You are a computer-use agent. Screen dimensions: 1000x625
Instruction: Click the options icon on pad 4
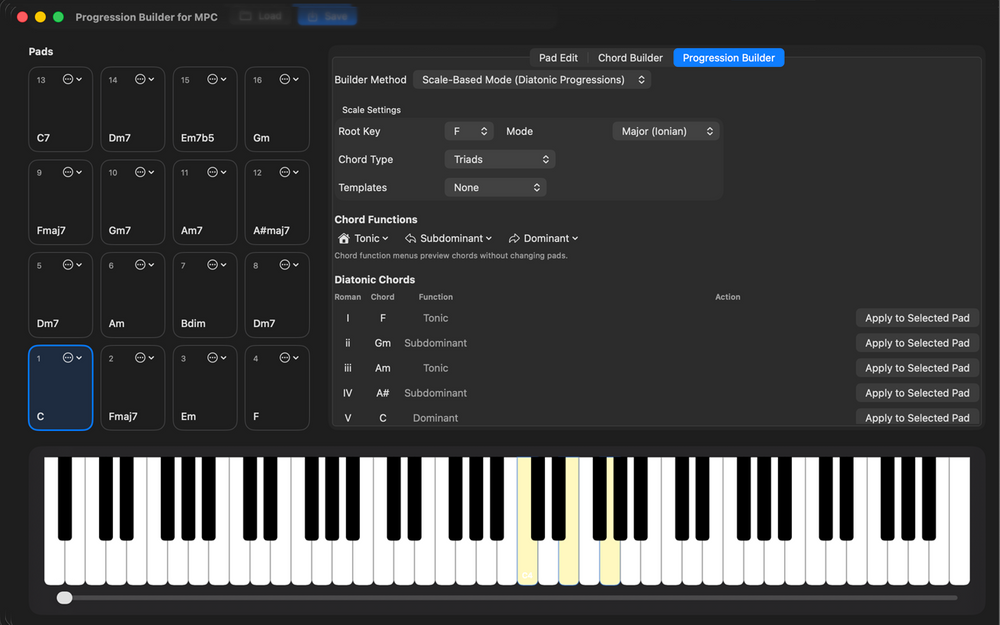[288, 358]
